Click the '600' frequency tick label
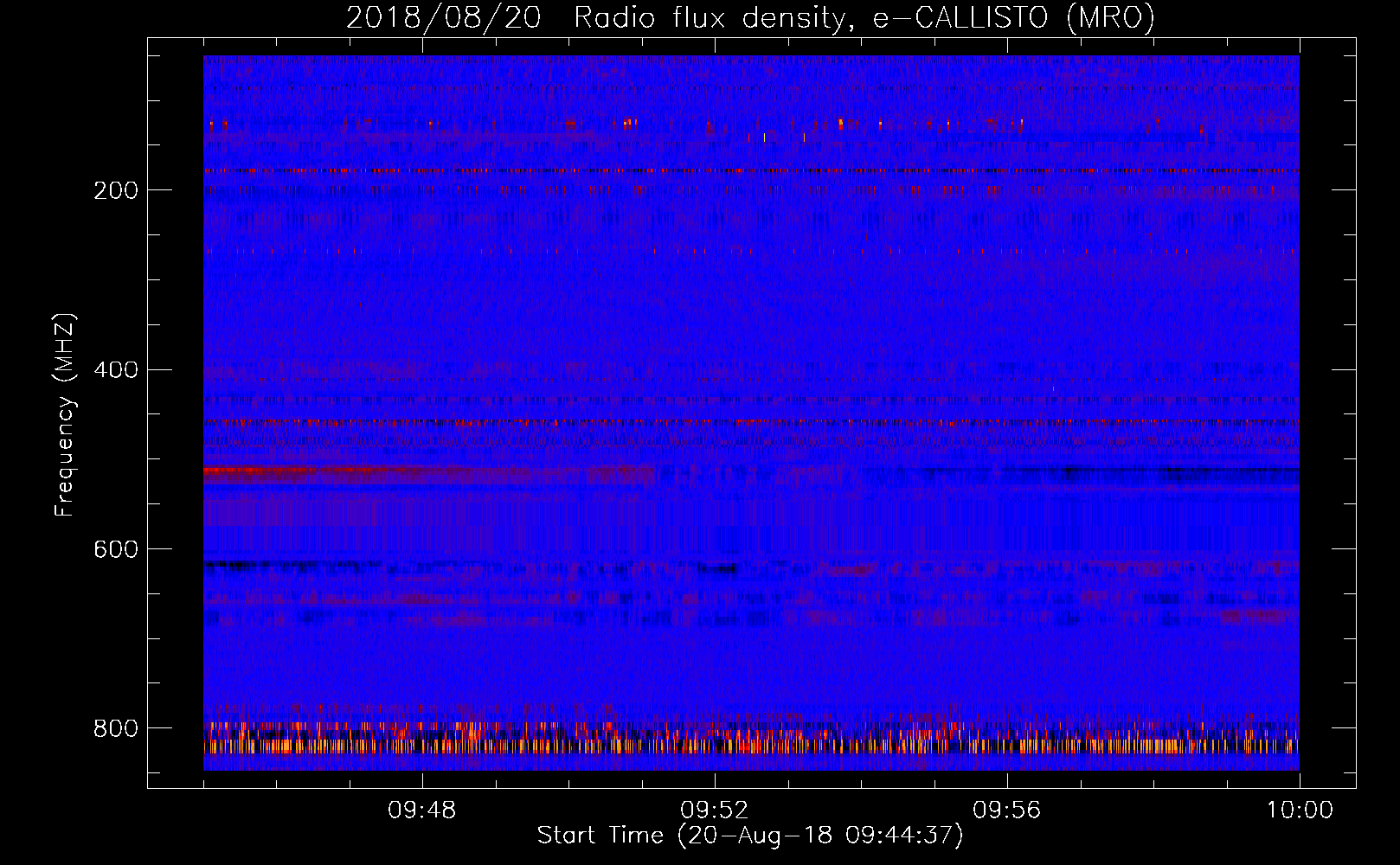Viewport: 1400px width, 865px height. (x=116, y=549)
